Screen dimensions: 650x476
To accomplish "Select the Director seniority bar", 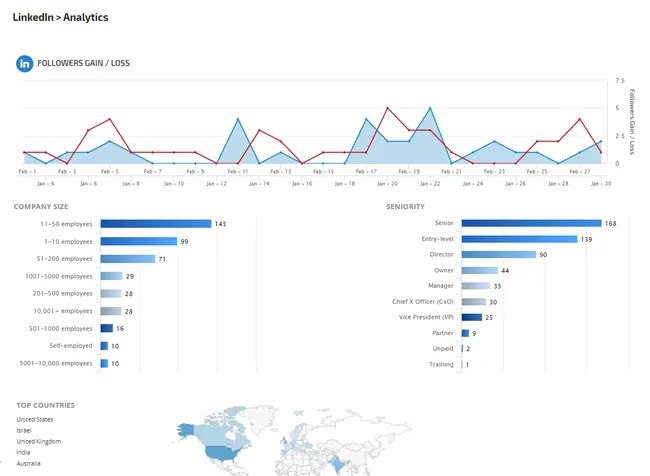I will [x=499, y=255].
